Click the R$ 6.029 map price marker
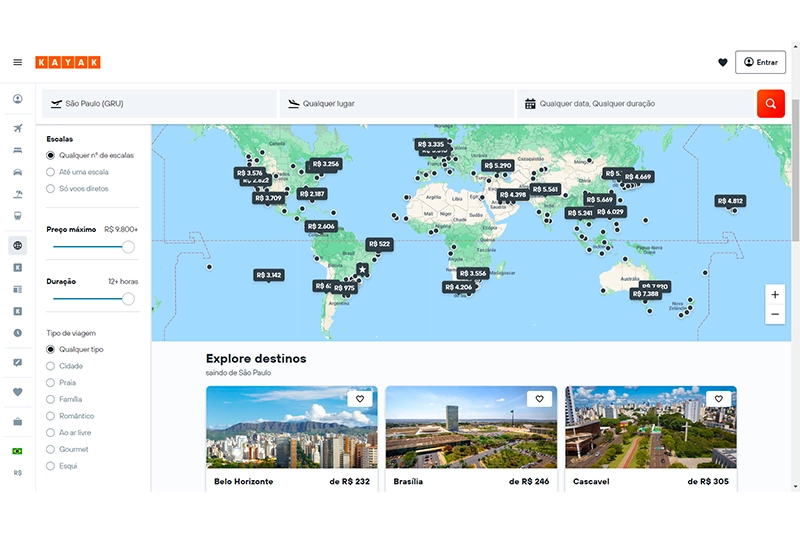This screenshot has height=533, width=800. pos(610,212)
